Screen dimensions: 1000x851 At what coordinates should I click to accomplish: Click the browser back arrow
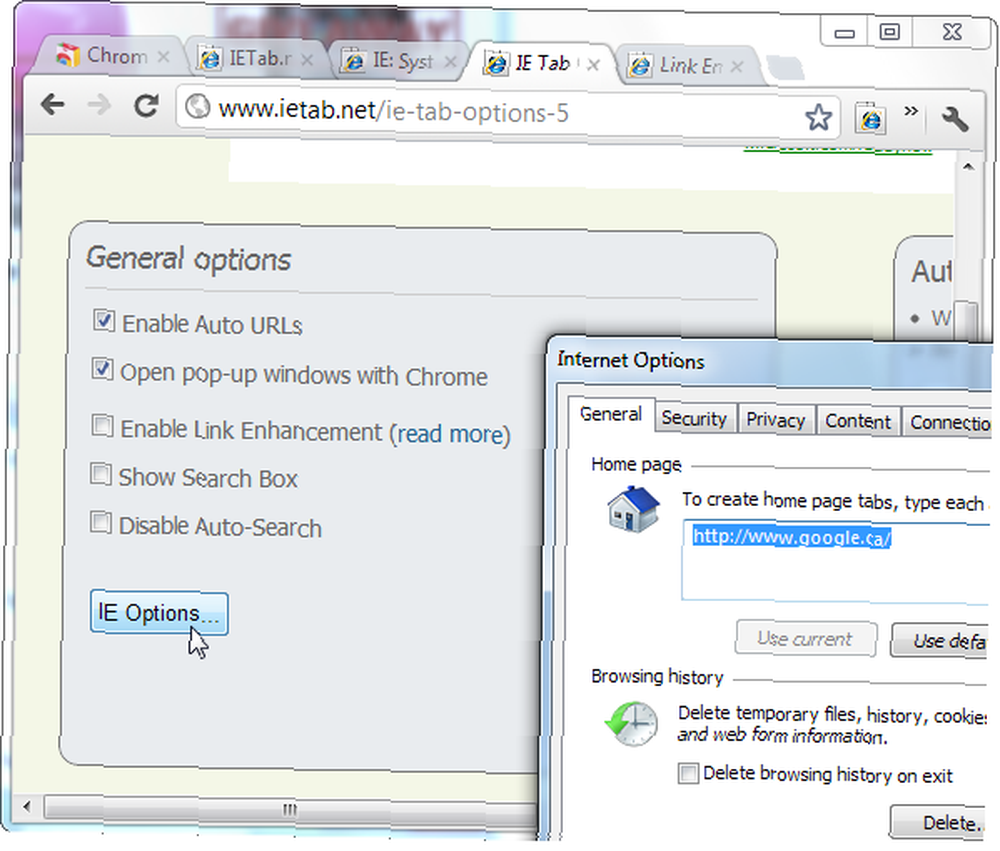pyautogui.click(x=53, y=105)
